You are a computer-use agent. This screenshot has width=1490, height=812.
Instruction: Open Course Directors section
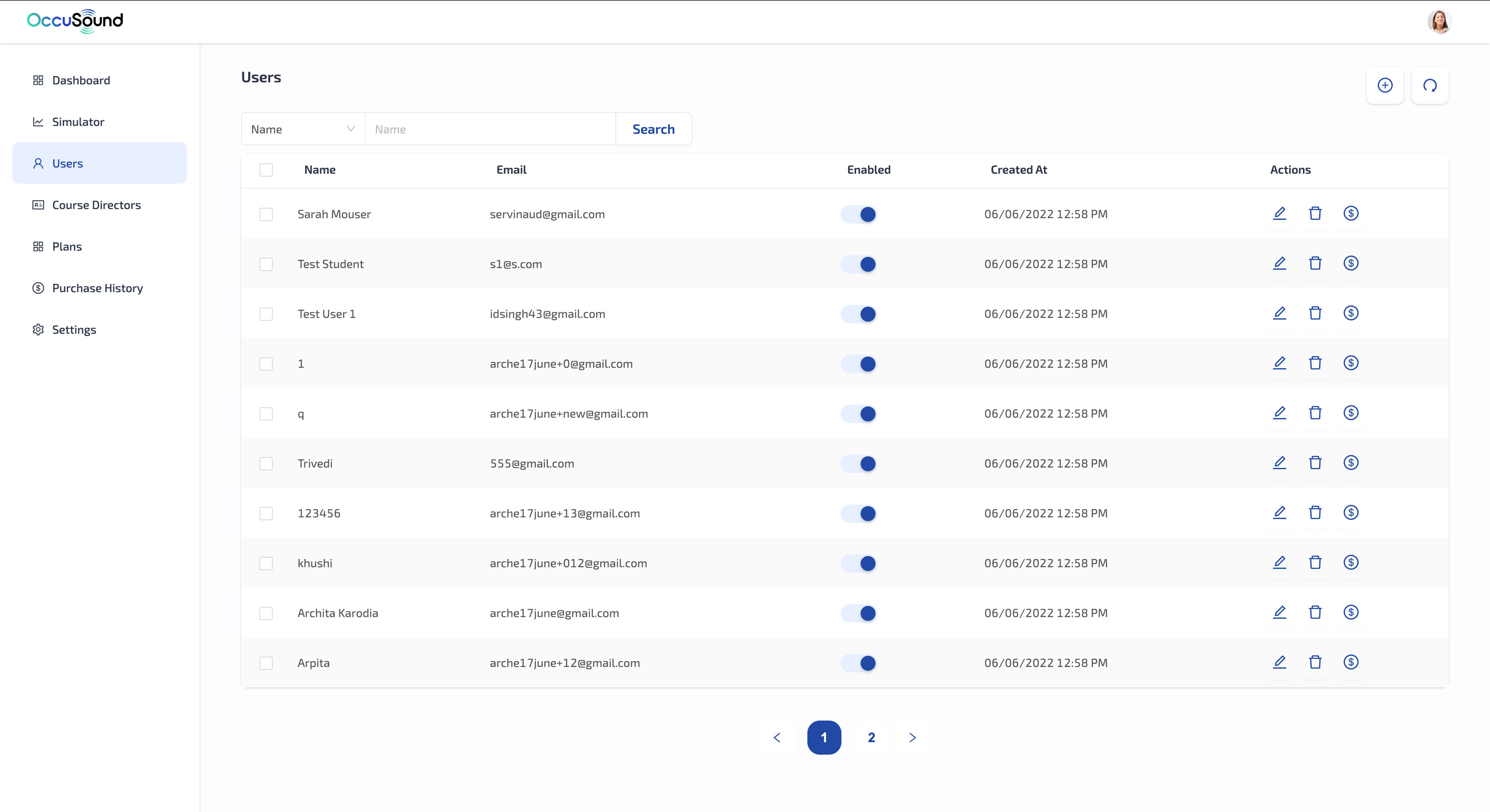(x=99, y=205)
